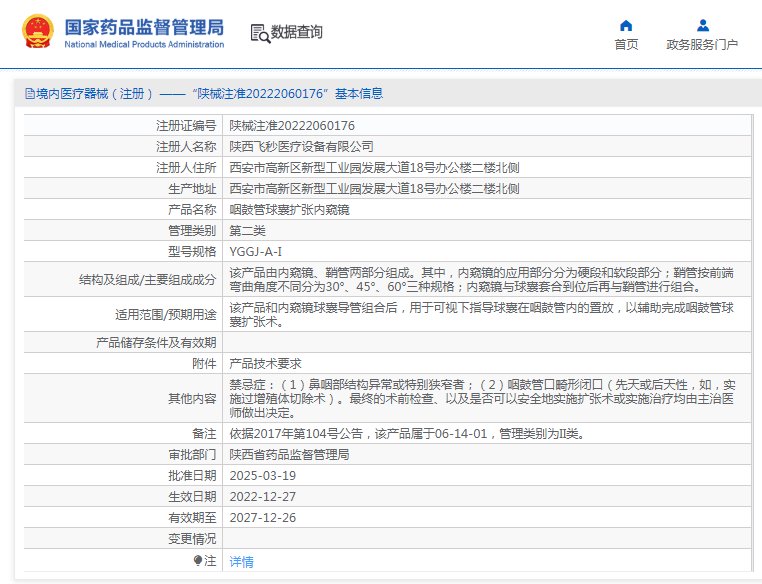Click the 禁忌症 contraindications text
Screen dimensions: 762x584
(x=483, y=398)
